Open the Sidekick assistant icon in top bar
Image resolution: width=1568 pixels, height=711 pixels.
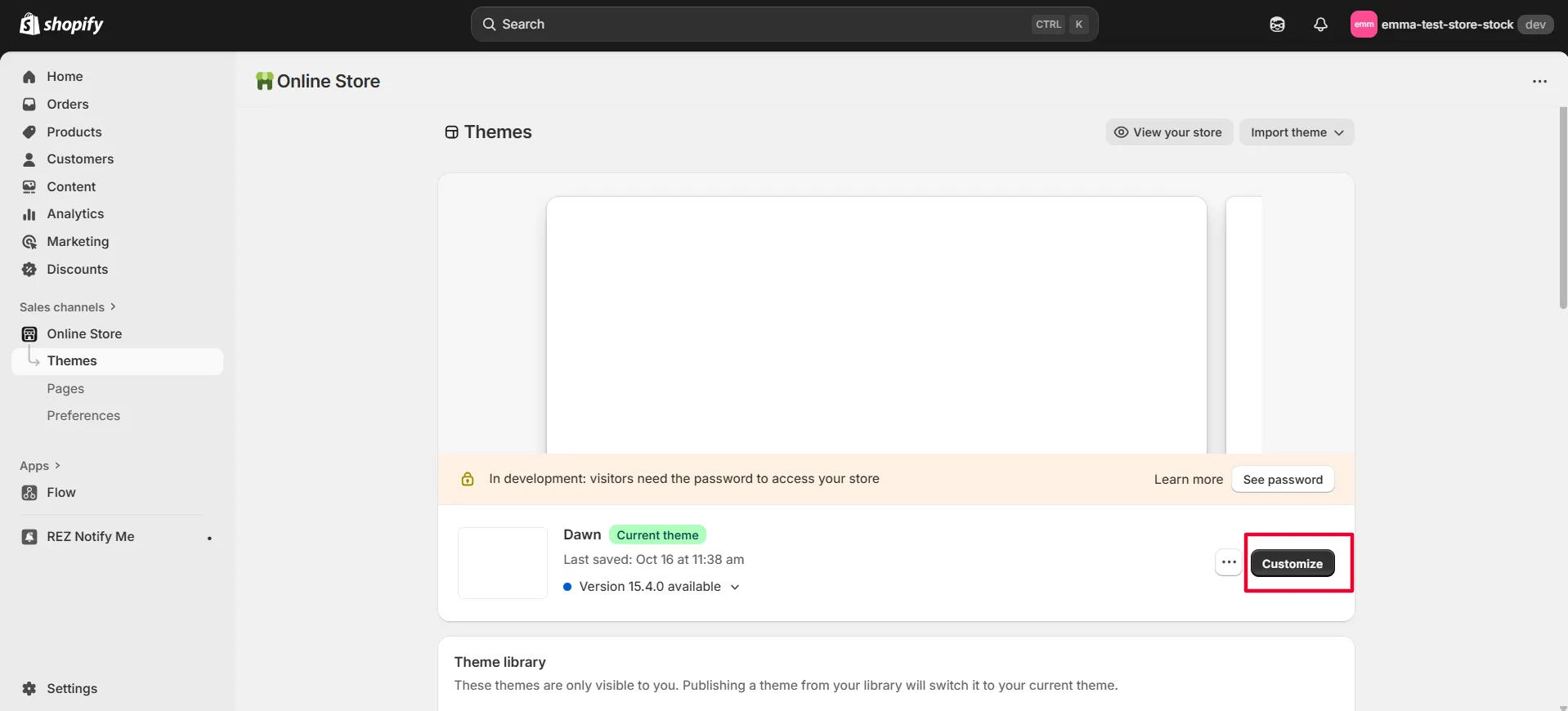1277,25
